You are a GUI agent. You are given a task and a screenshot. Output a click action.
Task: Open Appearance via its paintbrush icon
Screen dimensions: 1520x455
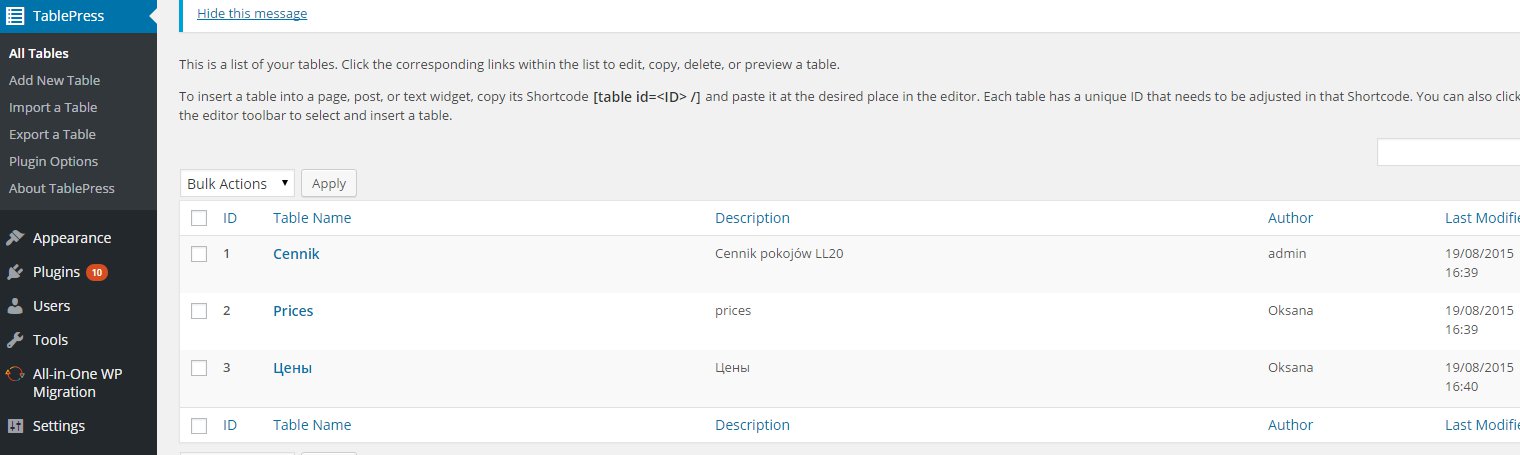tap(15, 238)
